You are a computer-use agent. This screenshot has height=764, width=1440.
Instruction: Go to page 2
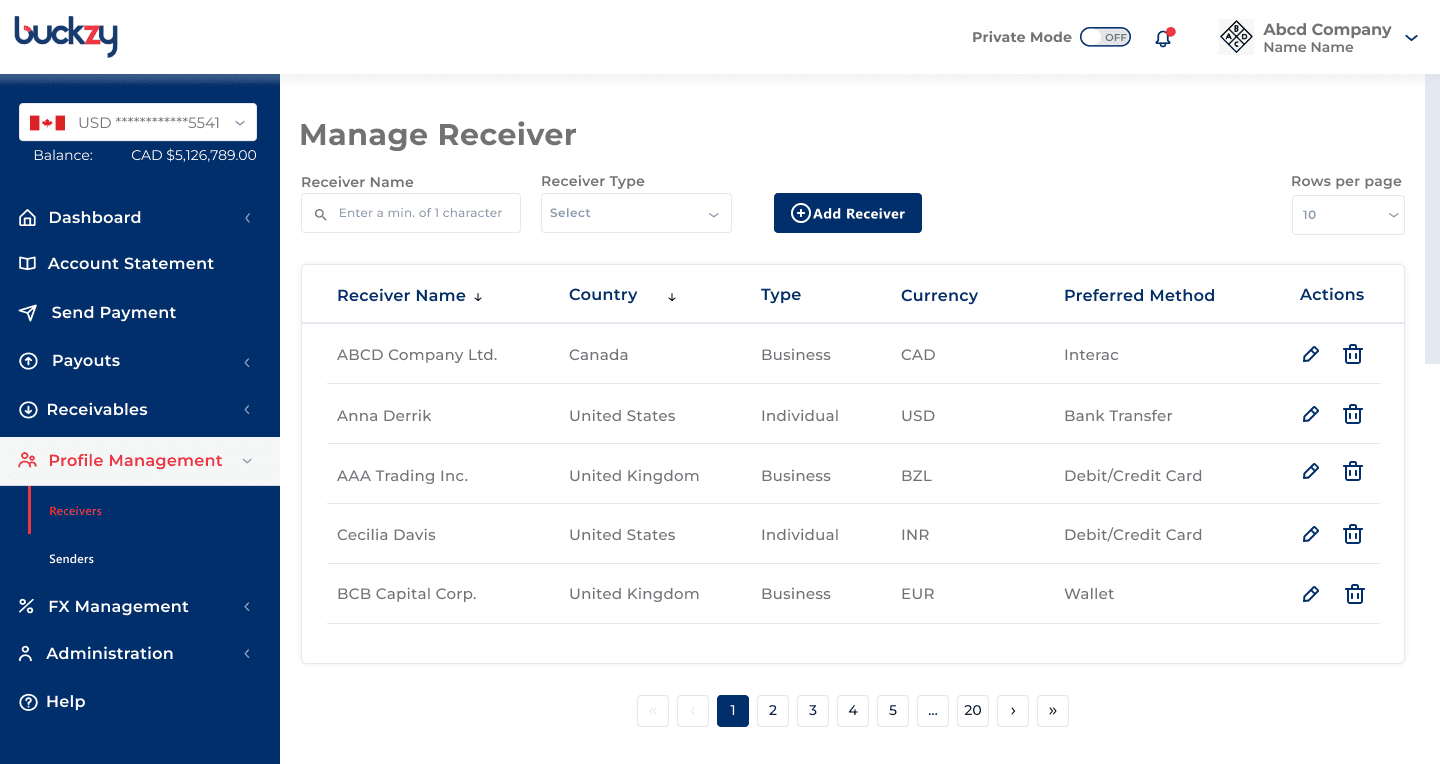[x=773, y=711]
